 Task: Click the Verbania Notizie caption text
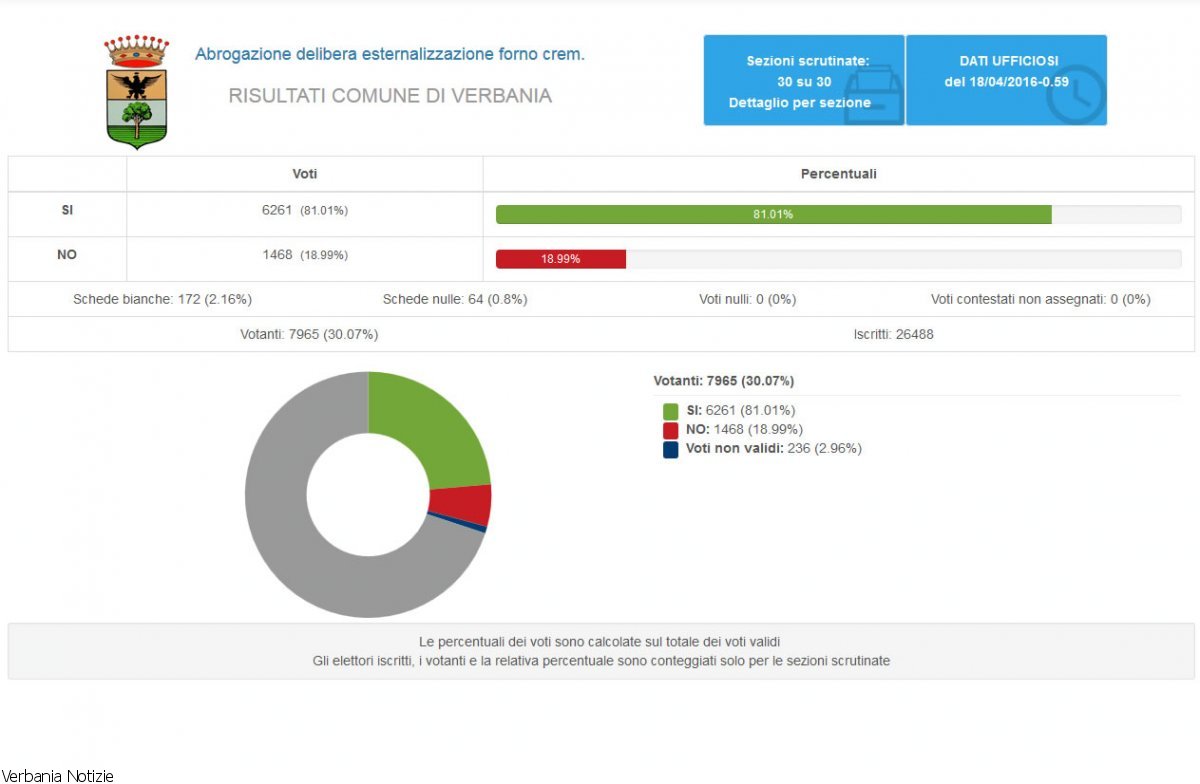pos(58,775)
